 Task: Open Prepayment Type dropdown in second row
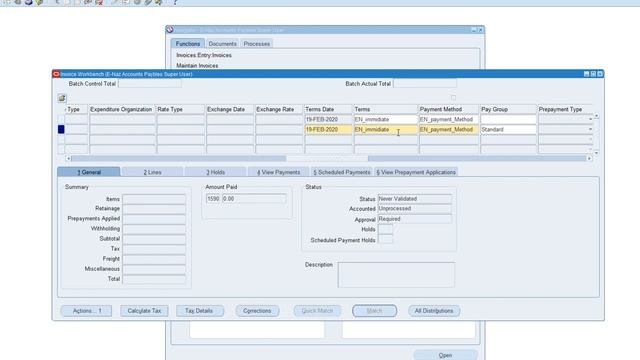pos(590,129)
